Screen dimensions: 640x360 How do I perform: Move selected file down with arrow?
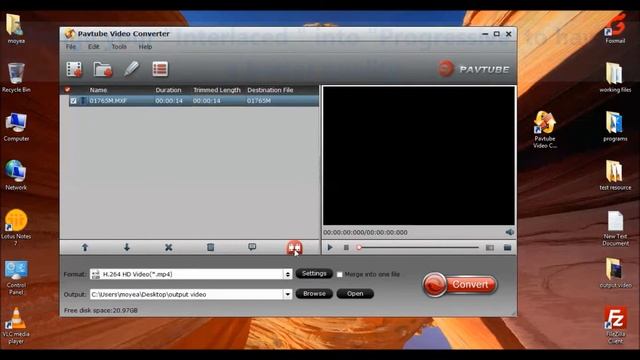[x=127, y=247]
